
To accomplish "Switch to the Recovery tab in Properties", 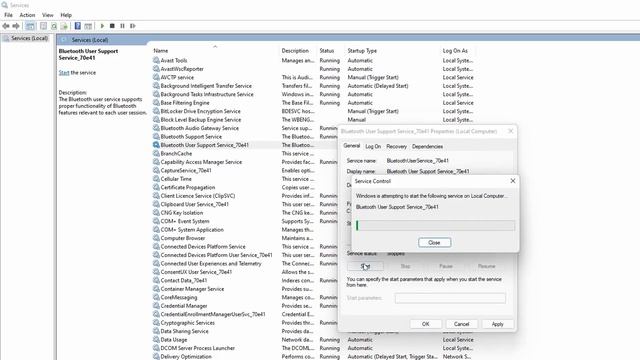I will [396, 146].
